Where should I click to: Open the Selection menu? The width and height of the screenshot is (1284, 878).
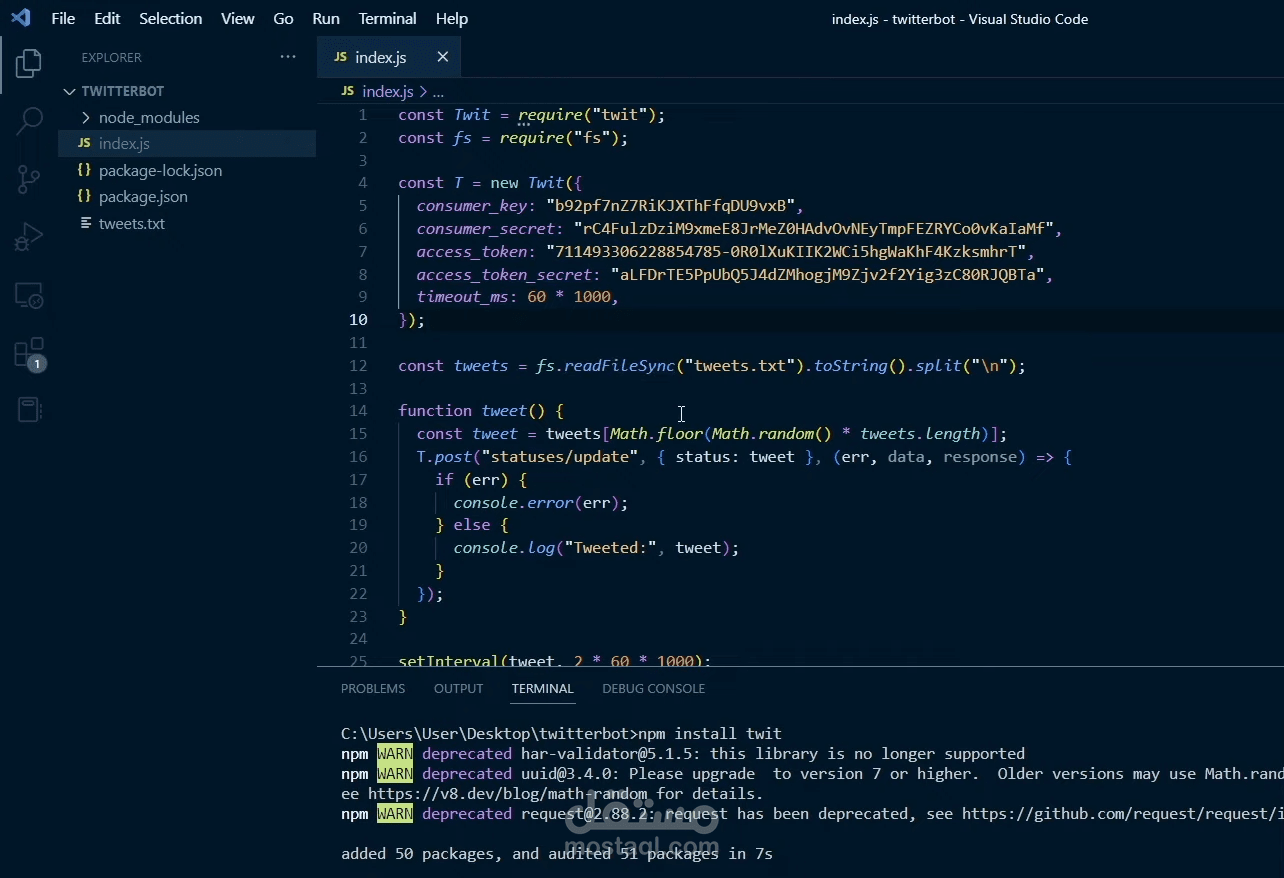click(170, 18)
